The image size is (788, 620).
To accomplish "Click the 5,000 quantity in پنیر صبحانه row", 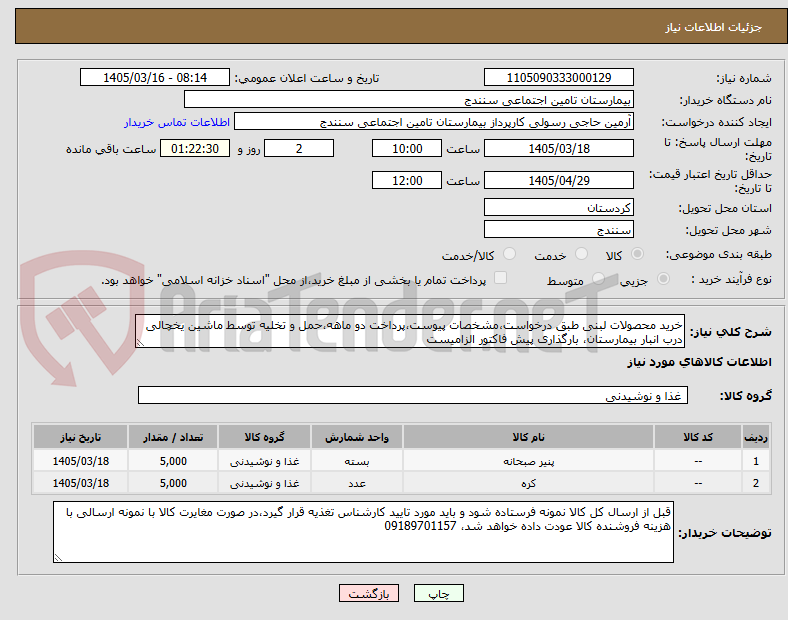I will pos(173,461).
